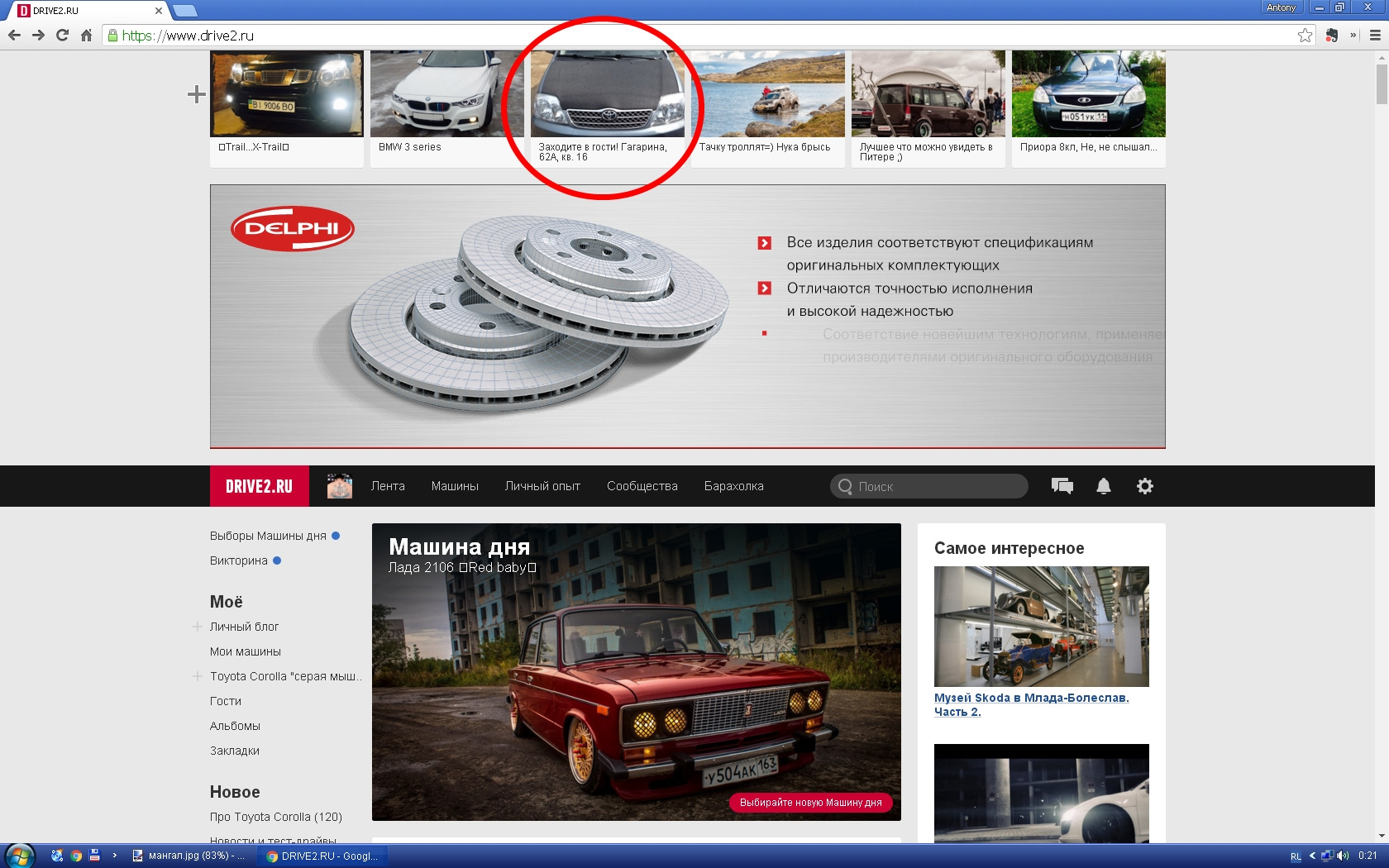Click the plus beside Toyota Corolla
1389x868 pixels.
point(198,676)
